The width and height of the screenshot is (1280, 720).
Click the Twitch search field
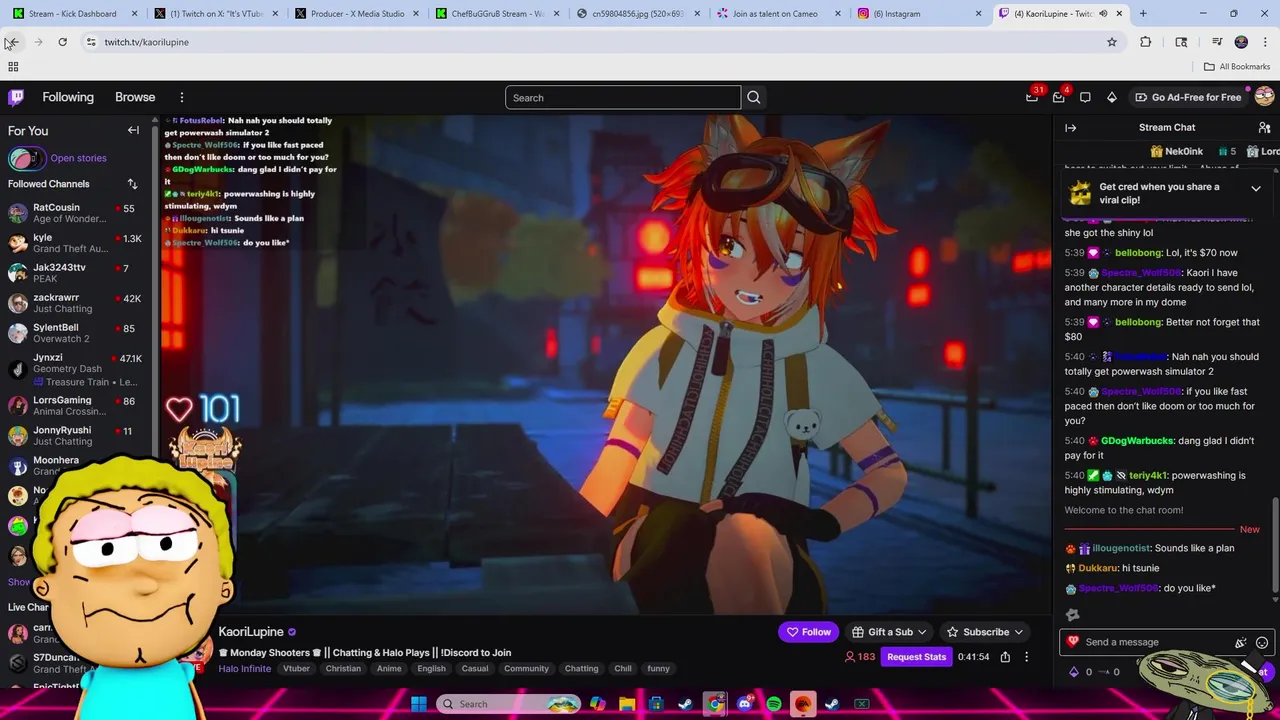tap(623, 97)
